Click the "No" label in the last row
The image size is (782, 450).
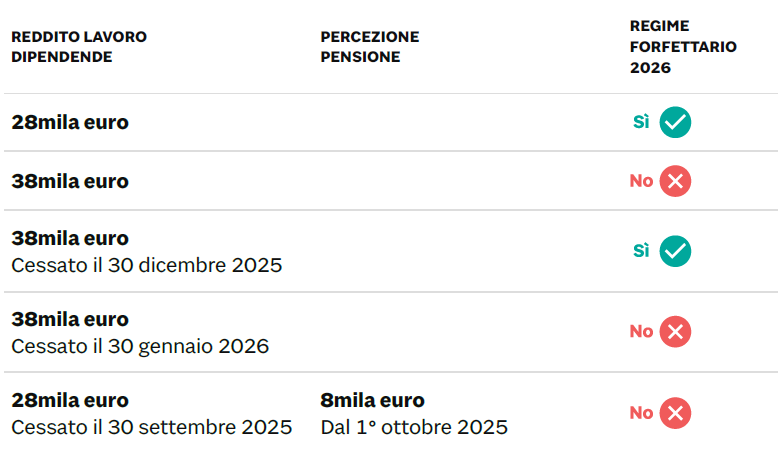[x=641, y=412]
